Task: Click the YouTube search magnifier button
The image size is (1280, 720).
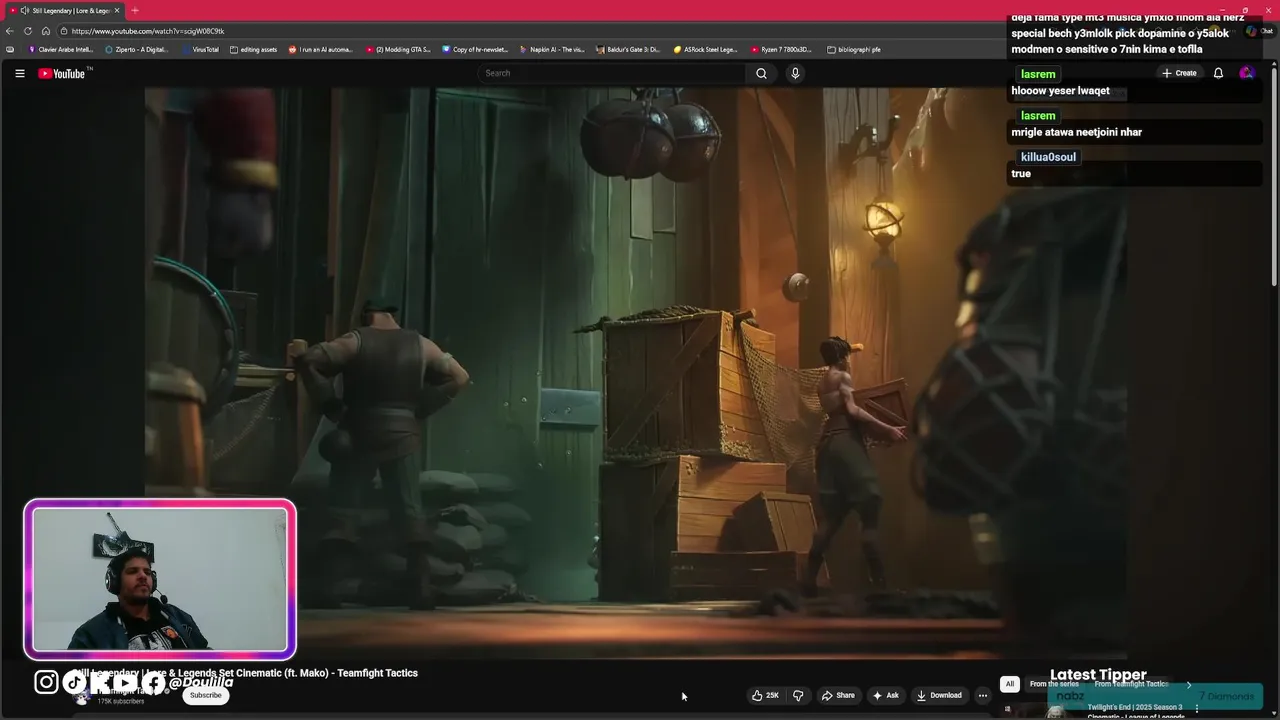Action: (761, 73)
